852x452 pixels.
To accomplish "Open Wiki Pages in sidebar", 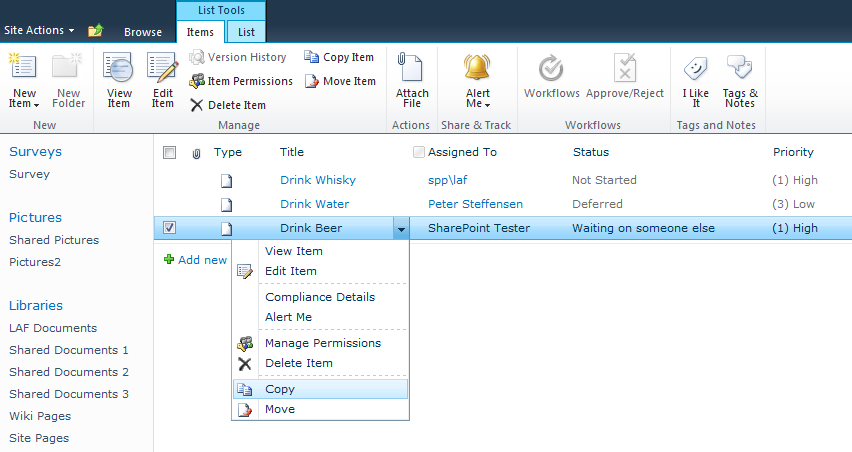I will tap(40, 416).
